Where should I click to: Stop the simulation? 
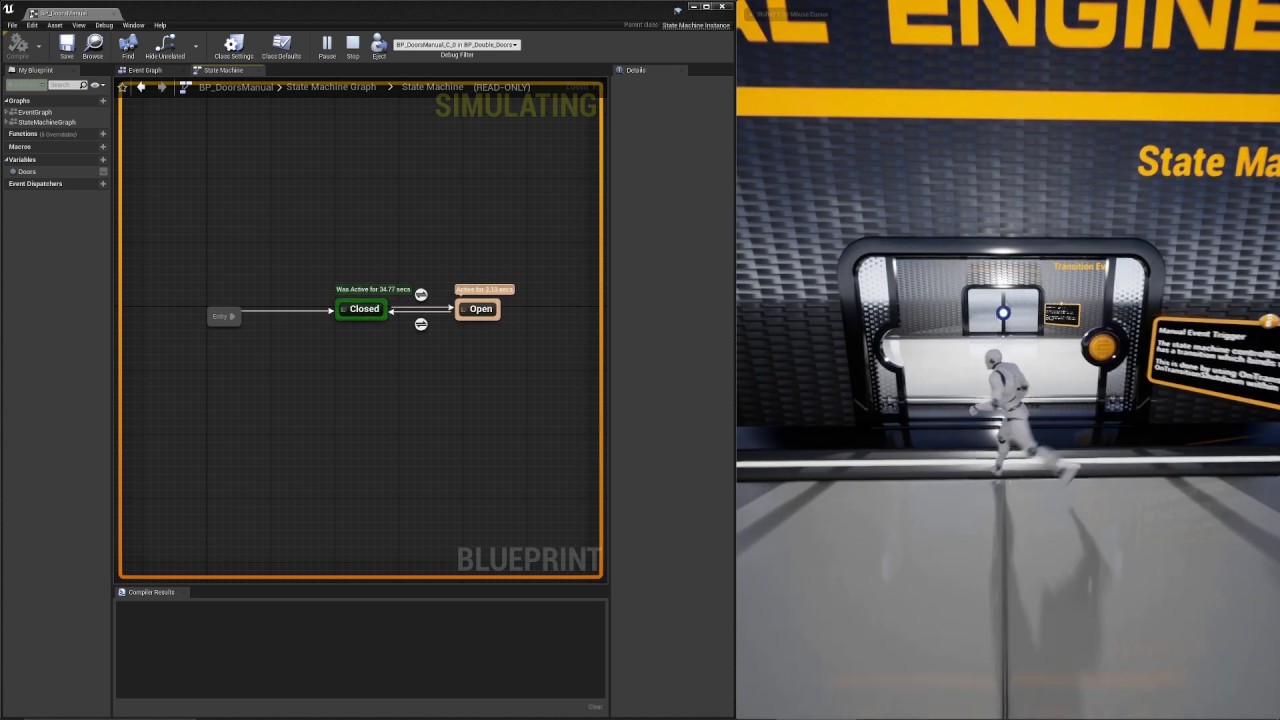coord(352,46)
